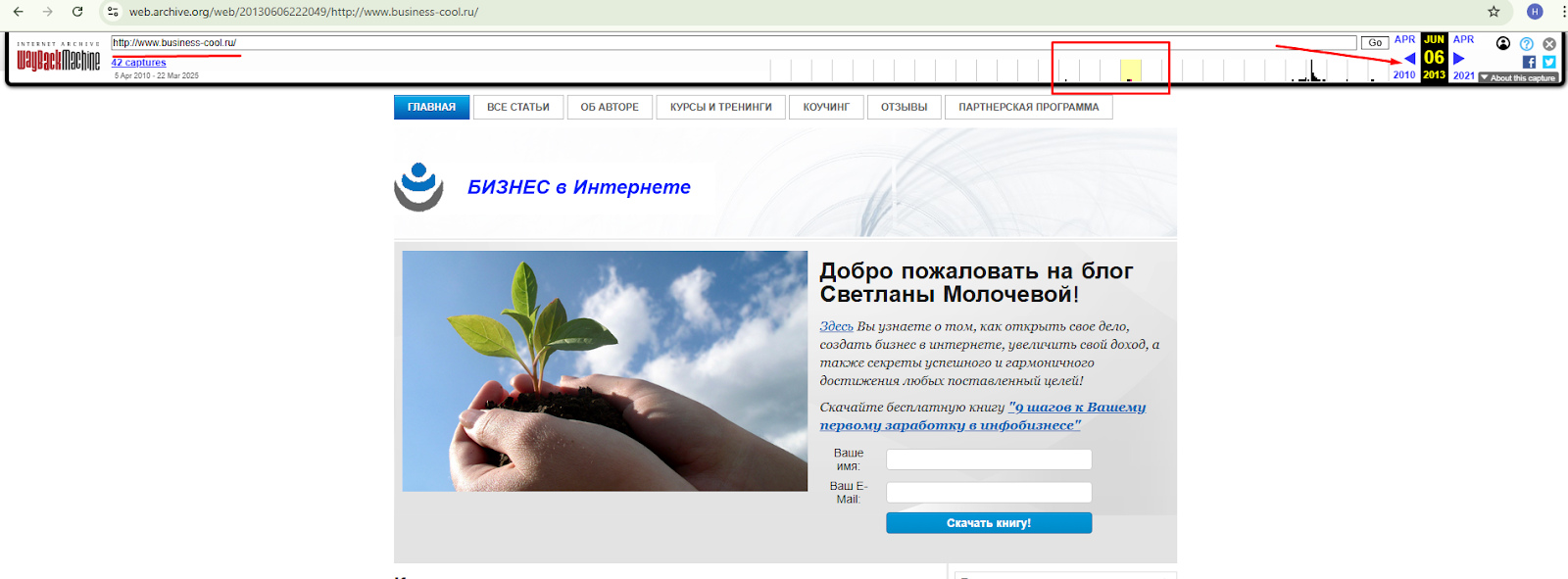Click the Скачать книгу! button
The width and height of the screenshot is (1568, 579).
click(989, 523)
